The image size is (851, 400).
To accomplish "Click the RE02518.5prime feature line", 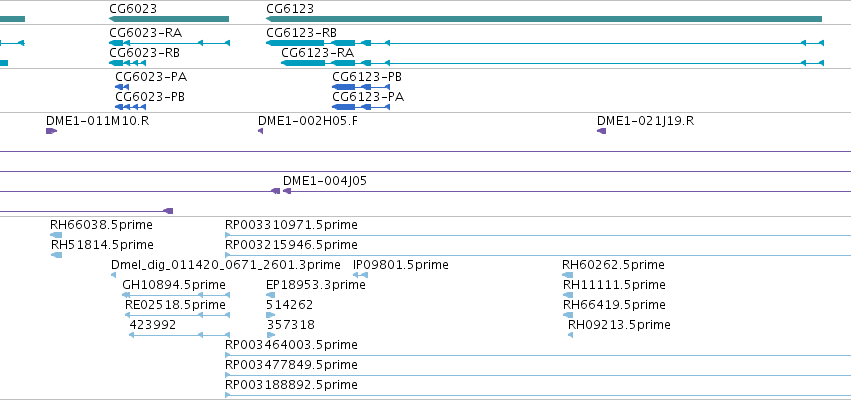I will click(x=177, y=315).
